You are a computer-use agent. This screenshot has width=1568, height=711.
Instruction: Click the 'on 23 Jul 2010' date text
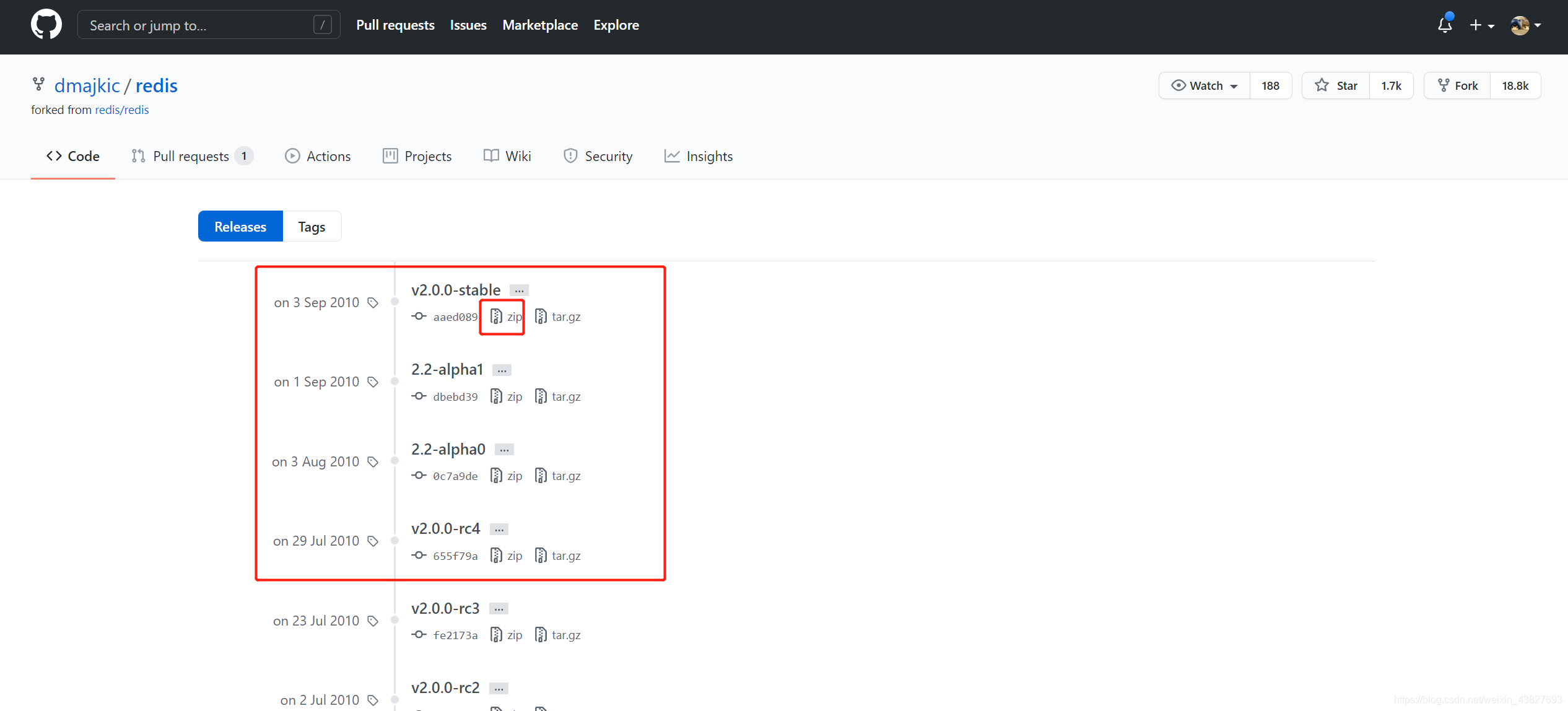pyautogui.click(x=316, y=621)
